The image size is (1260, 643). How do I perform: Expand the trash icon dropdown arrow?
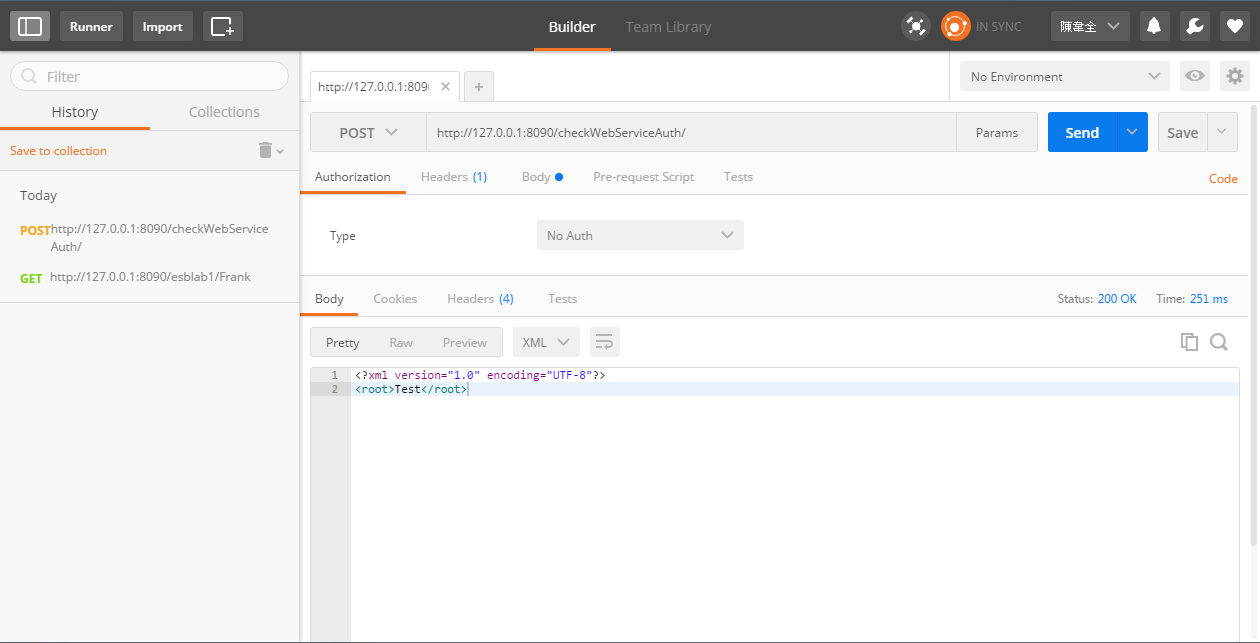click(280, 151)
